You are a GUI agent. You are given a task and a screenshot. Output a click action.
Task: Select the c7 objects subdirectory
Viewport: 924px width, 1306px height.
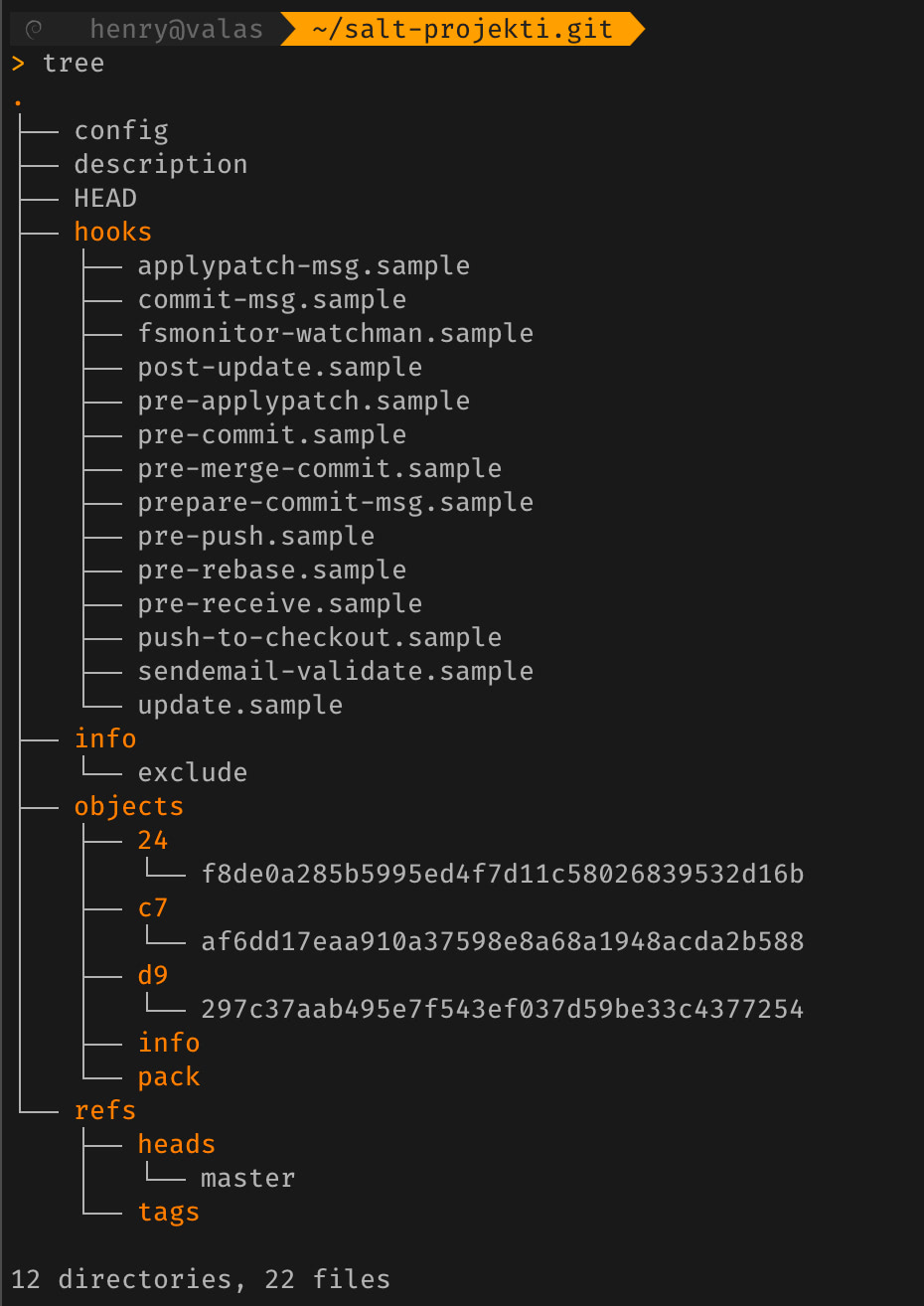pos(152,908)
